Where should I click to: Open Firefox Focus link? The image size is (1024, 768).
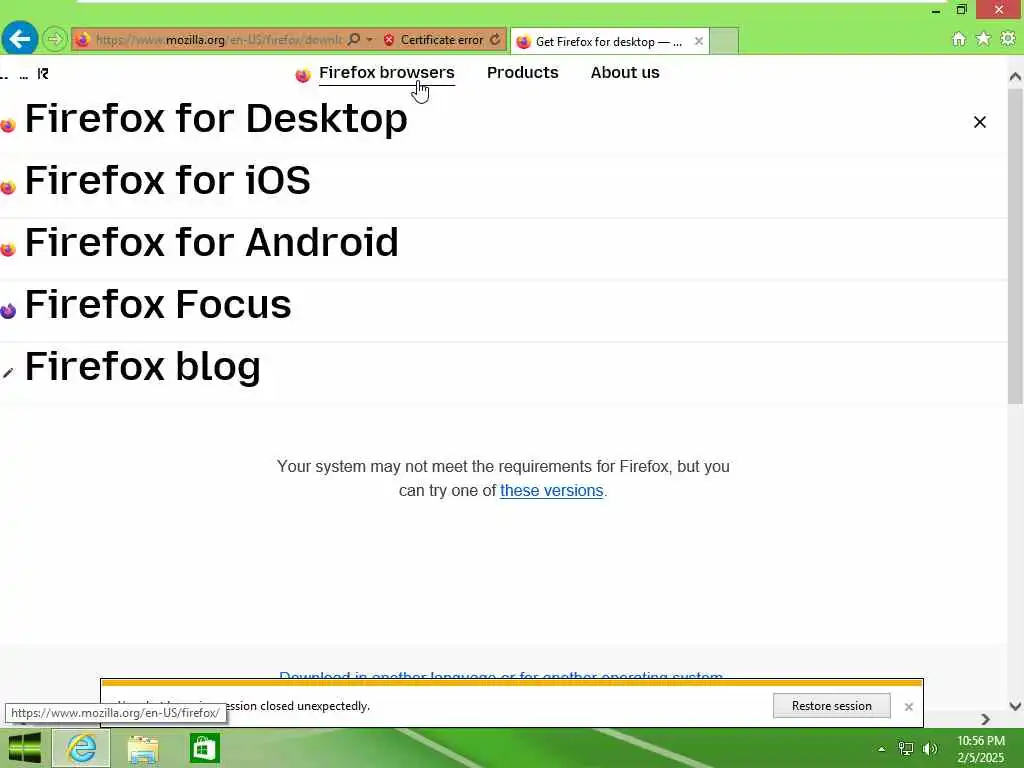pyautogui.click(x=158, y=304)
